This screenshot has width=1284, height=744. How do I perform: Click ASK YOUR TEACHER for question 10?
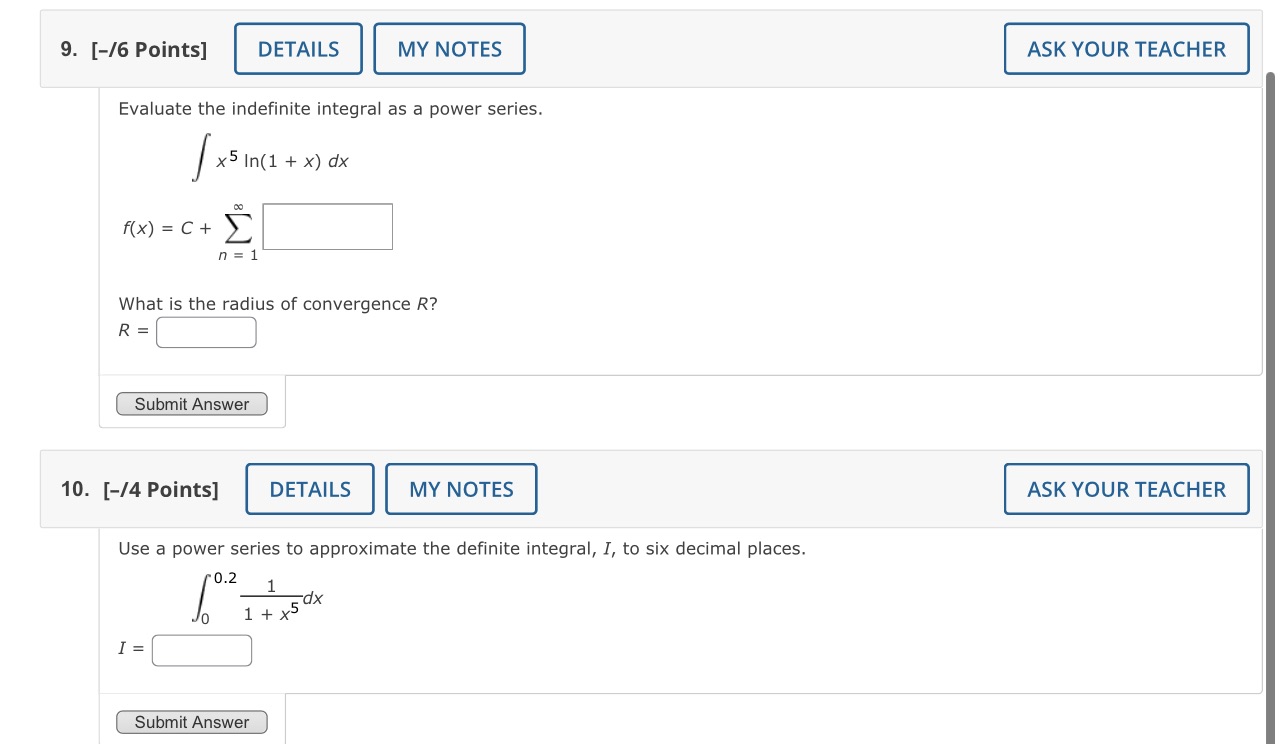(1126, 489)
